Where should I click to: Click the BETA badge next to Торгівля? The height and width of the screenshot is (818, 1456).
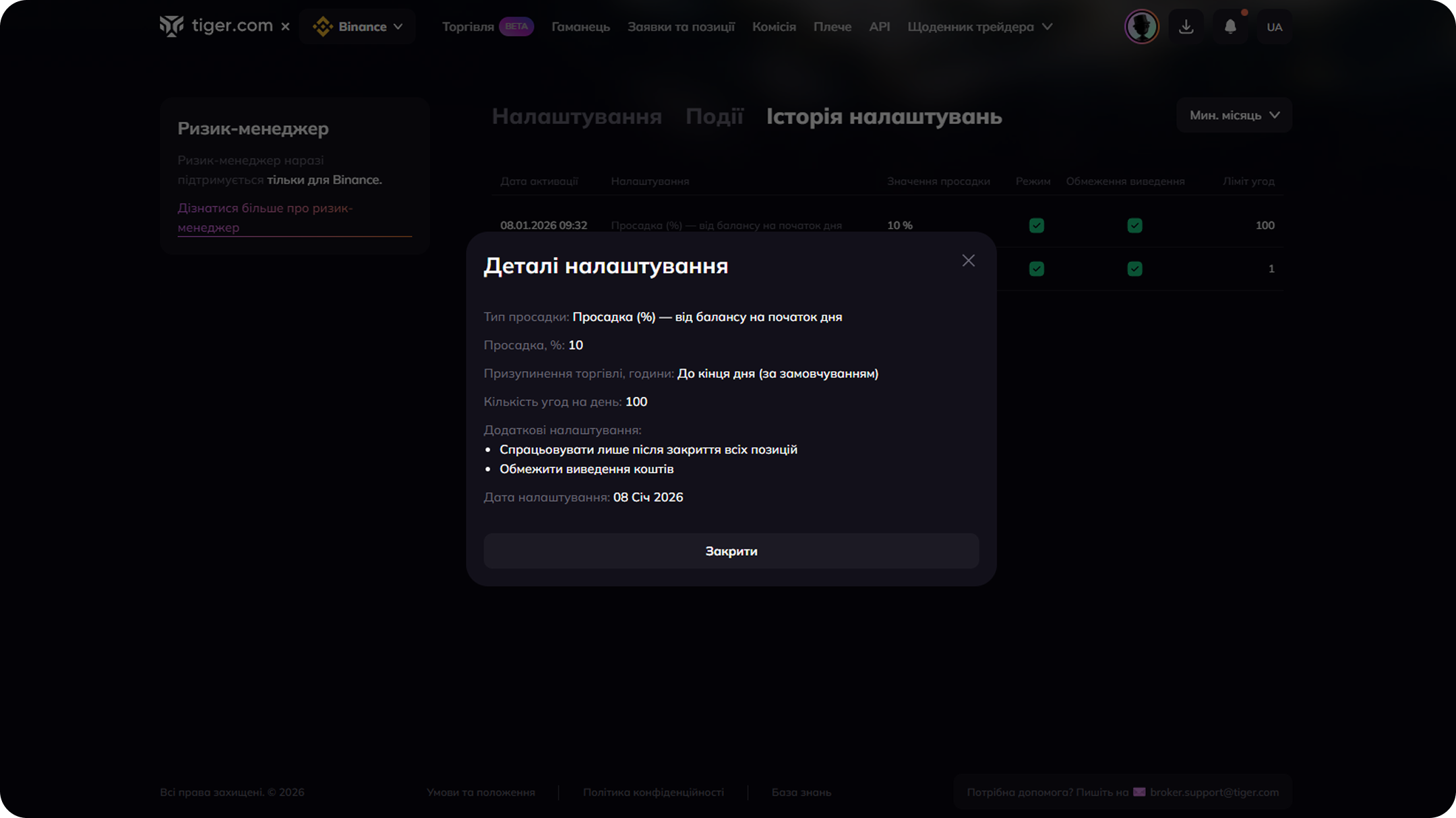pos(516,27)
